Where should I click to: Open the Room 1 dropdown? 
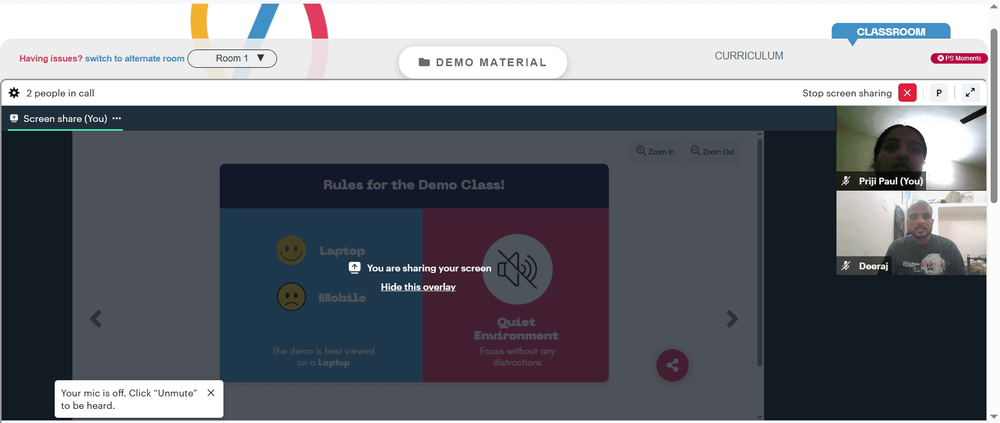[x=232, y=59]
